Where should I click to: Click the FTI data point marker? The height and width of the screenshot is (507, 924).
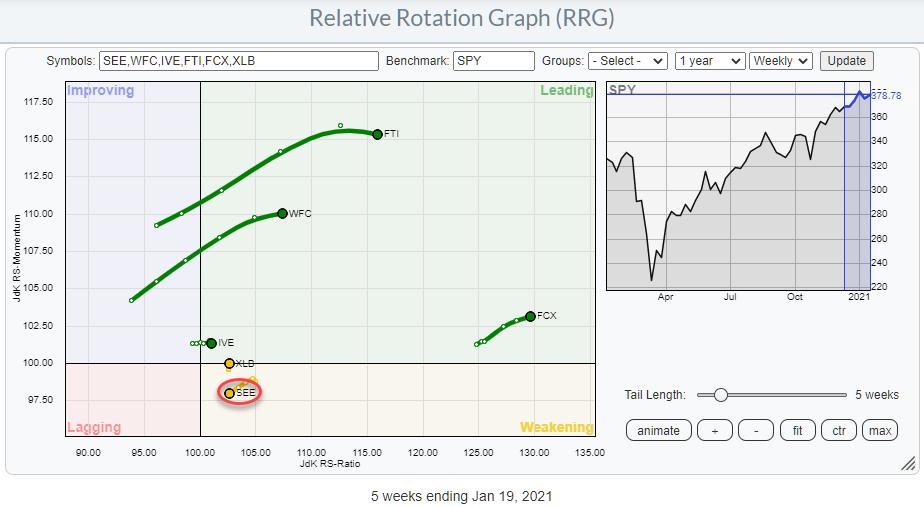click(x=377, y=134)
